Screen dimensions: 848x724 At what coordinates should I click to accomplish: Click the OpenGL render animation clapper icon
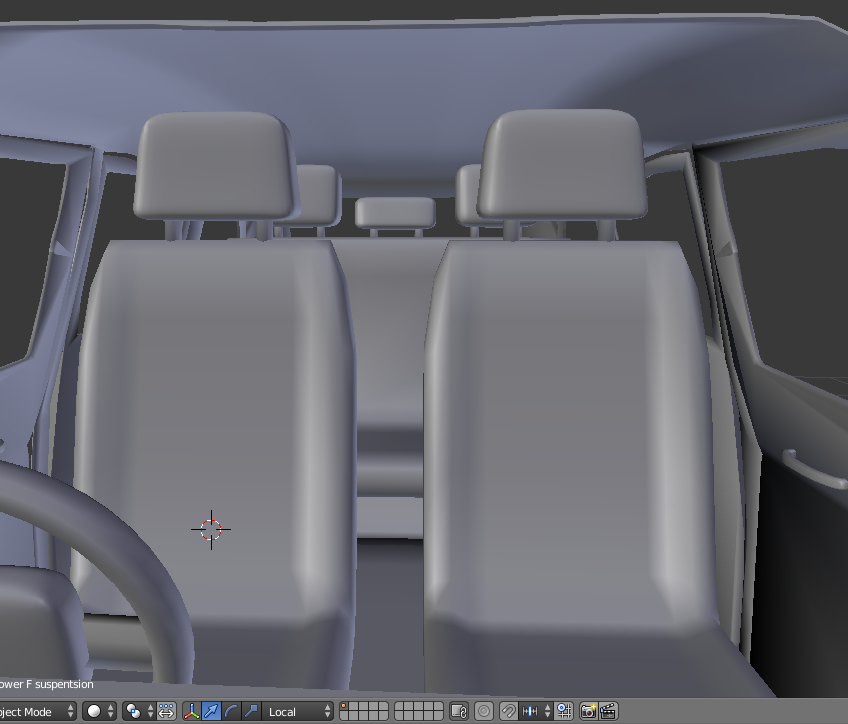coord(608,712)
